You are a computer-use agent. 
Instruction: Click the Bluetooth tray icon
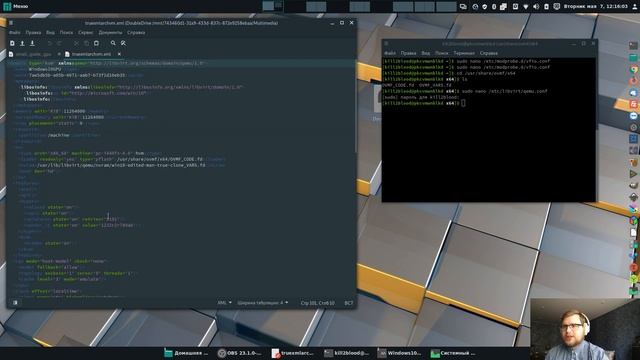pyautogui.click(x=494, y=7)
